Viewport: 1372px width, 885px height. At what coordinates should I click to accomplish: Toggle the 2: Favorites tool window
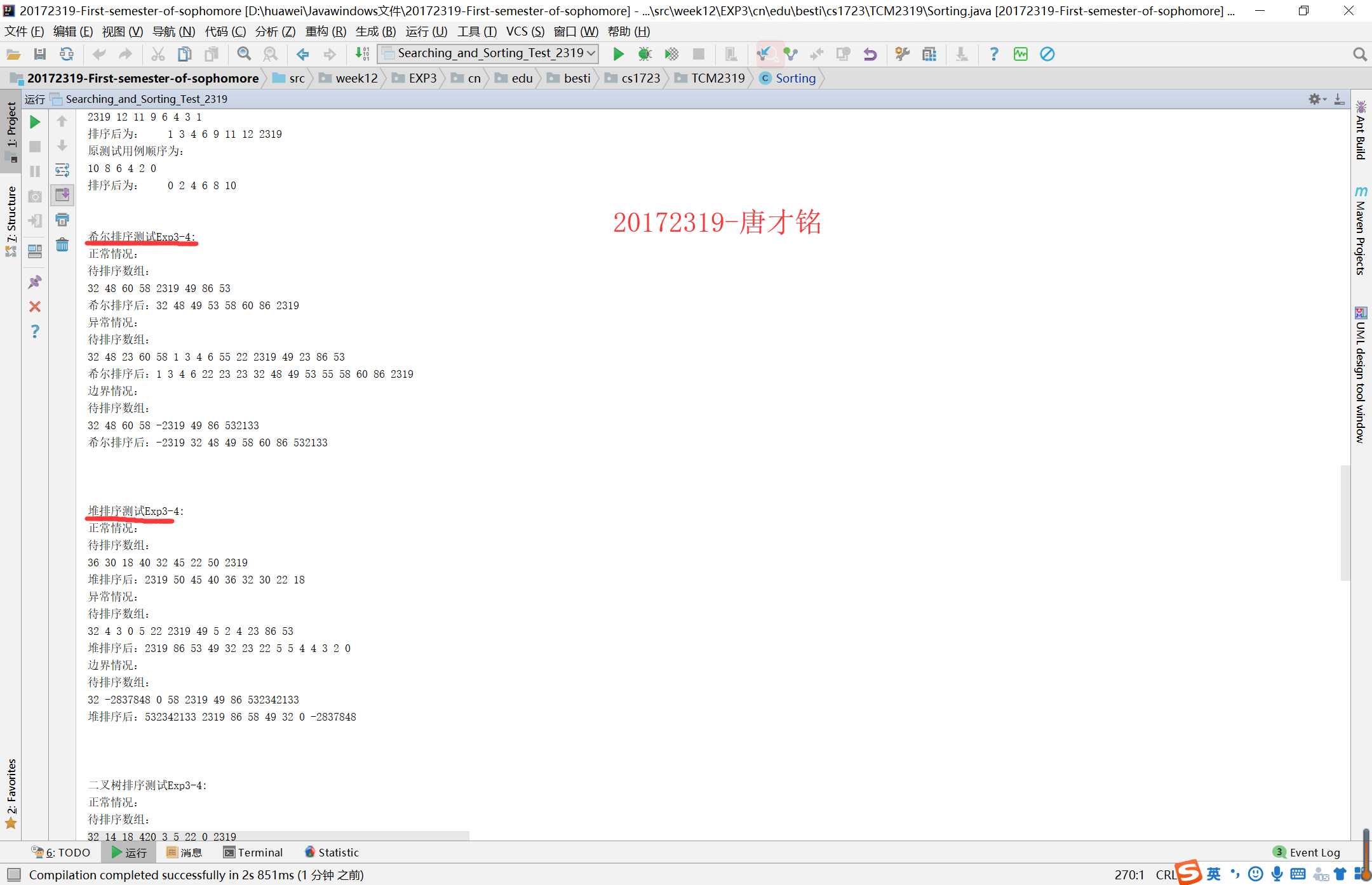(11, 794)
